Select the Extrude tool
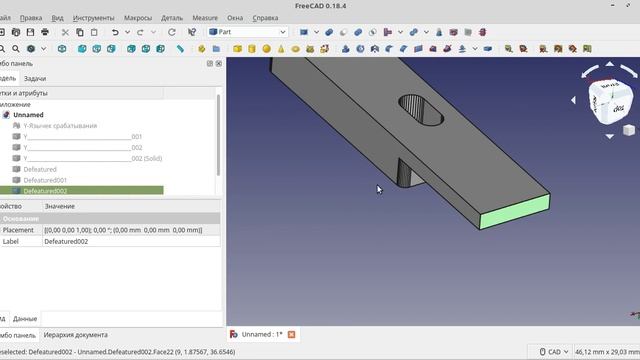The height and width of the screenshot is (360, 640). point(346,49)
